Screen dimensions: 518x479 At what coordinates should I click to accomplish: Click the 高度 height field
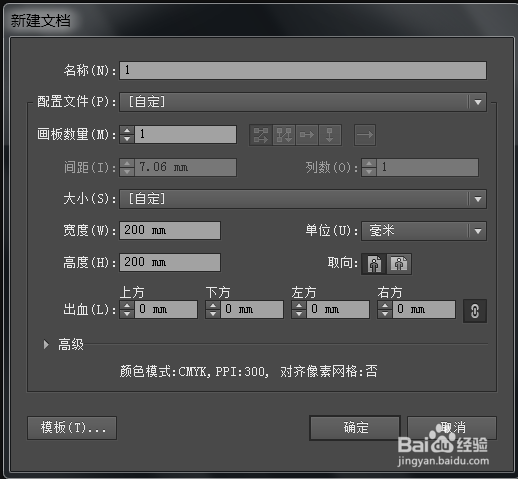pyautogui.click(x=170, y=262)
